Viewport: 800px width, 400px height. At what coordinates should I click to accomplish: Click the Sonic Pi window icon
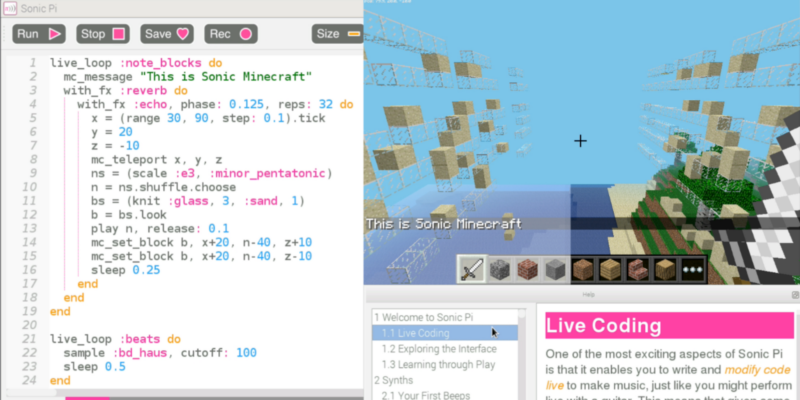pos(10,8)
